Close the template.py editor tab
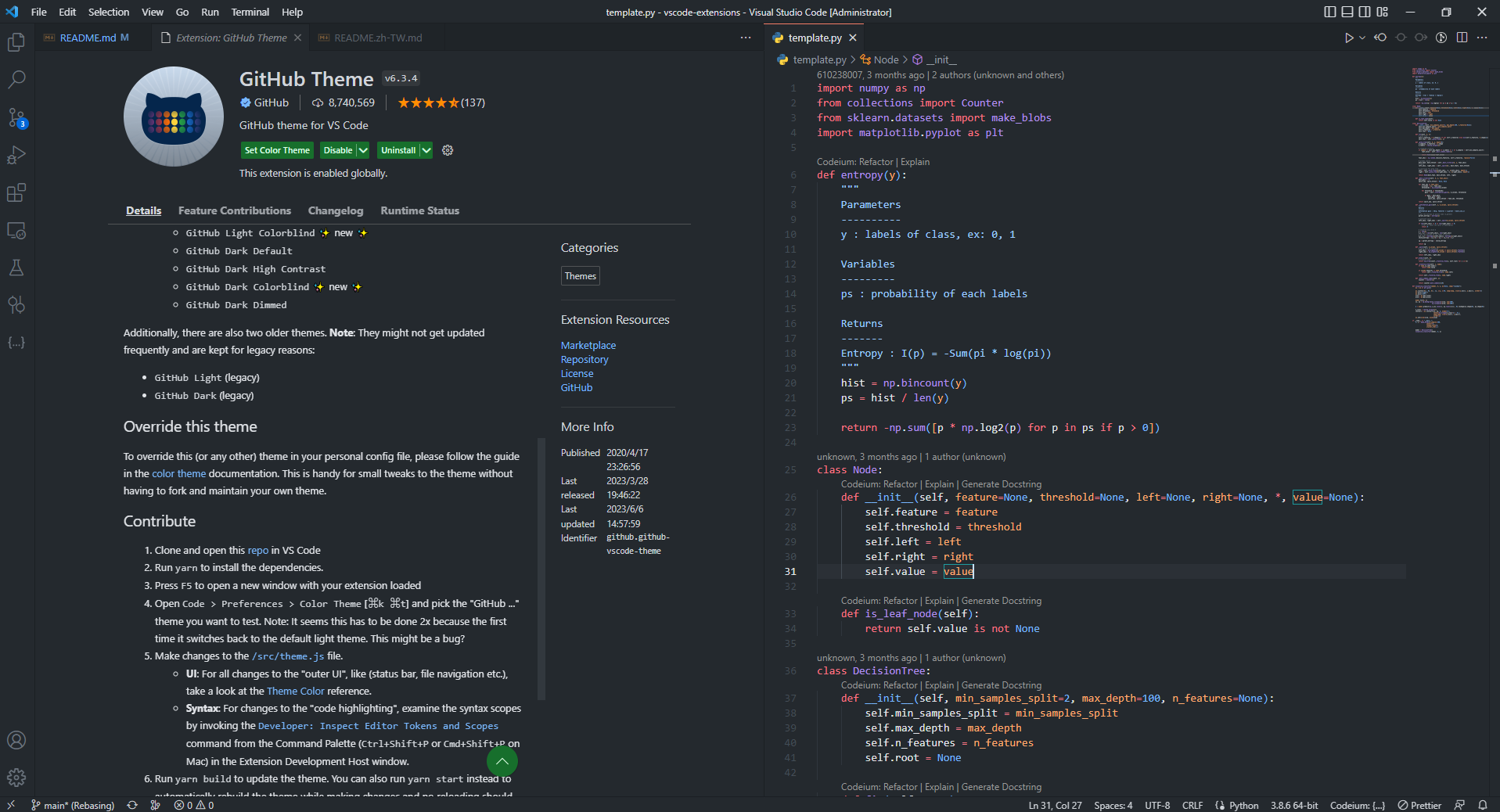Image resolution: width=1500 pixels, height=812 pixels. 853,38
